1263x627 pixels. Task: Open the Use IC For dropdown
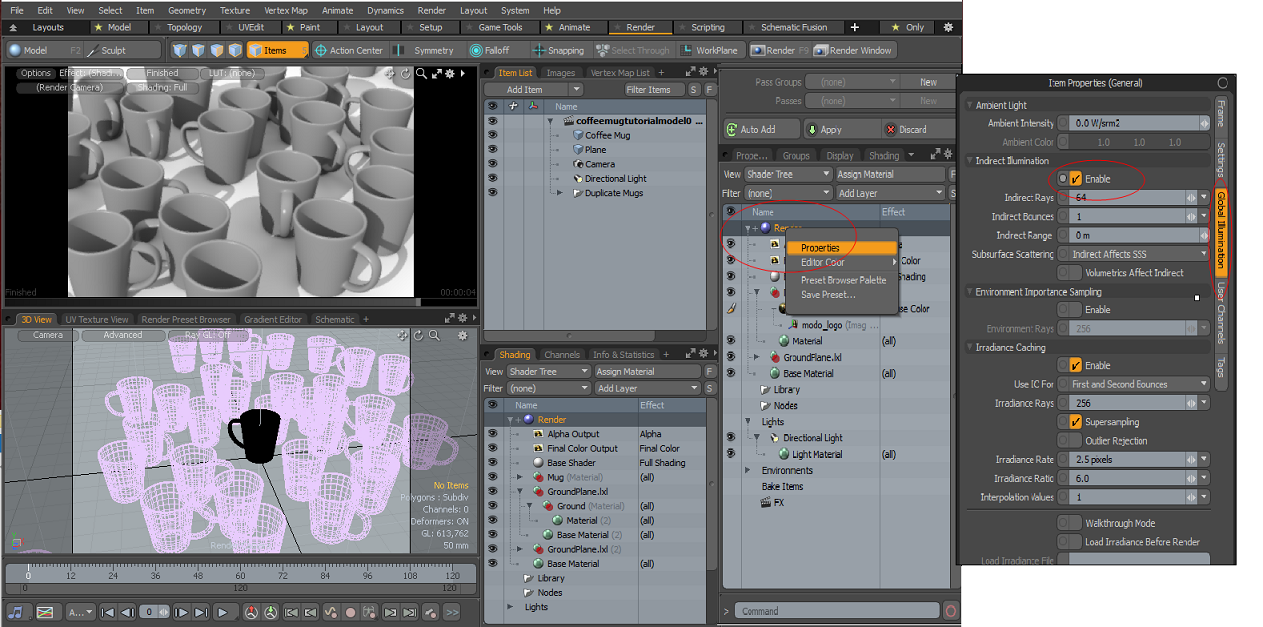pyautogui.click(x=1138, y=384)
